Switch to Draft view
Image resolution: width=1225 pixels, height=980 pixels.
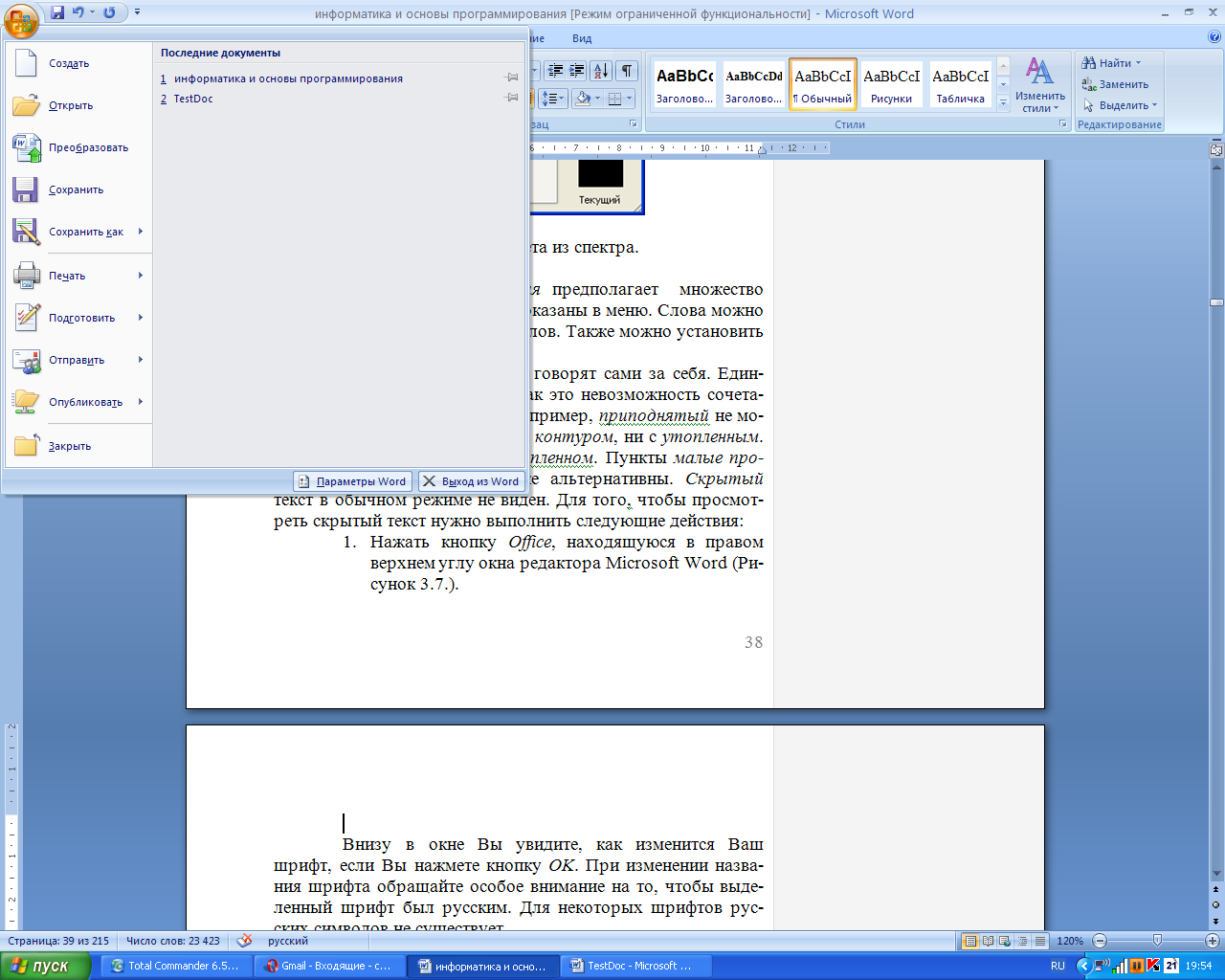click(1039, 941)
